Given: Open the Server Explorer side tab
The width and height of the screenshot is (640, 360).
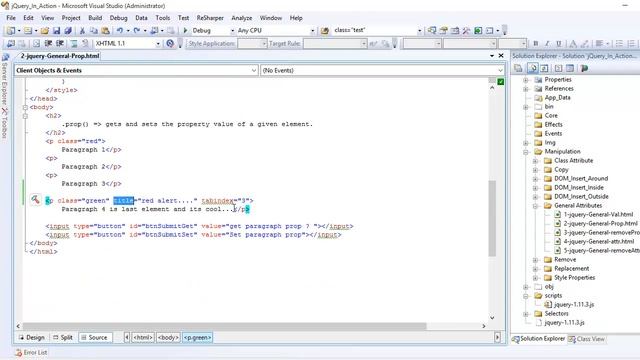Looking at the screenshot, I should coord(4,80).
